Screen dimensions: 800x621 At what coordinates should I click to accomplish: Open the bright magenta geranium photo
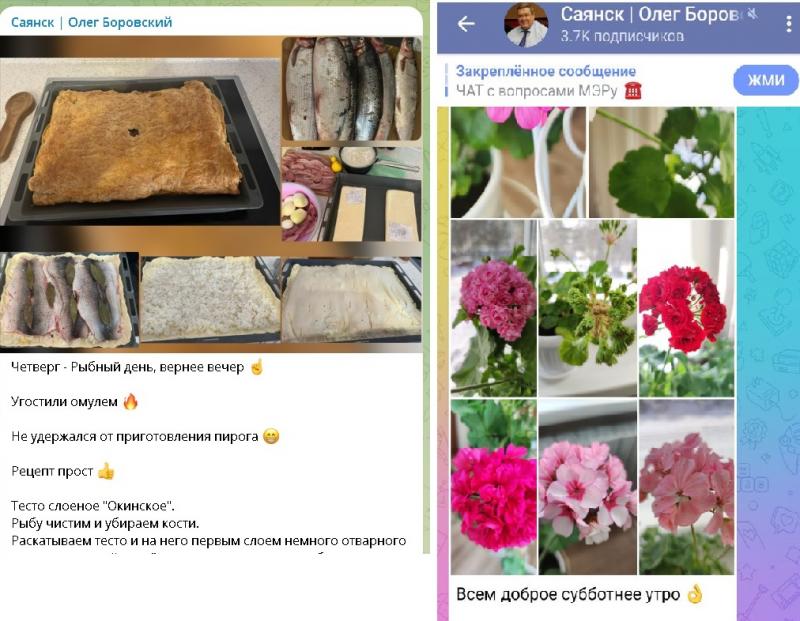pos(494,487)
